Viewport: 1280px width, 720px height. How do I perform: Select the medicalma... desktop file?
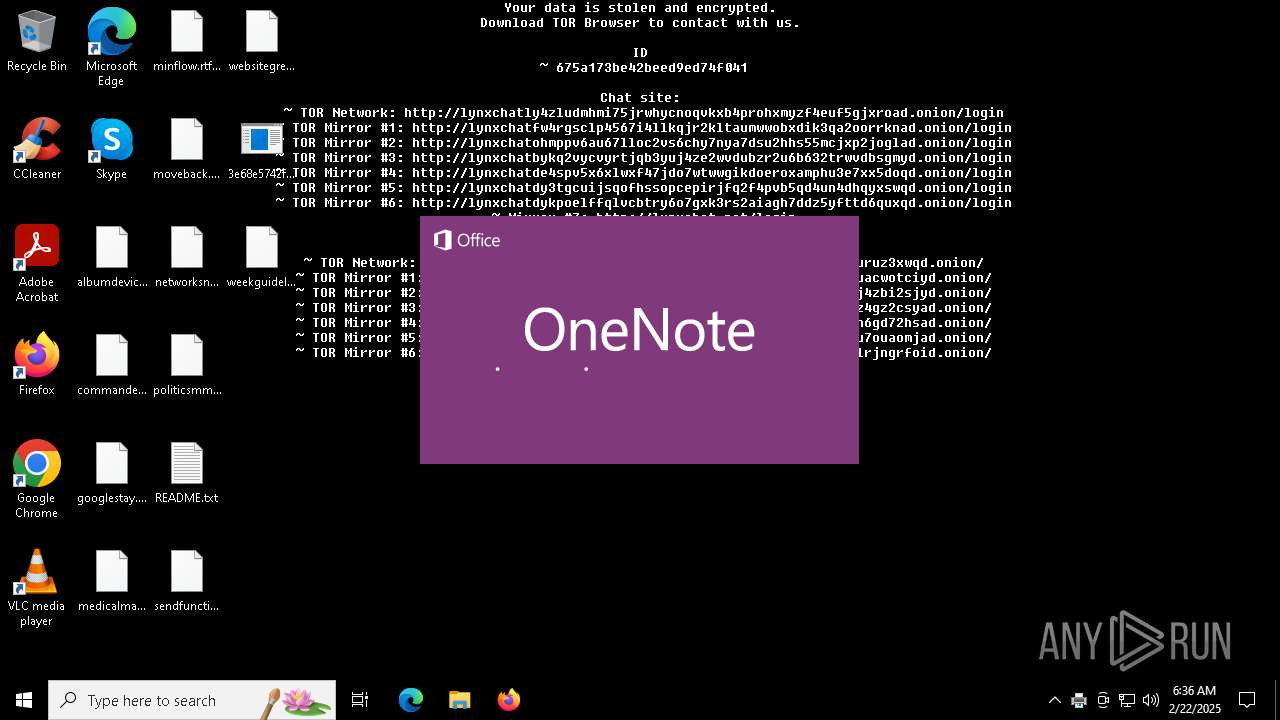coord(112,581)
